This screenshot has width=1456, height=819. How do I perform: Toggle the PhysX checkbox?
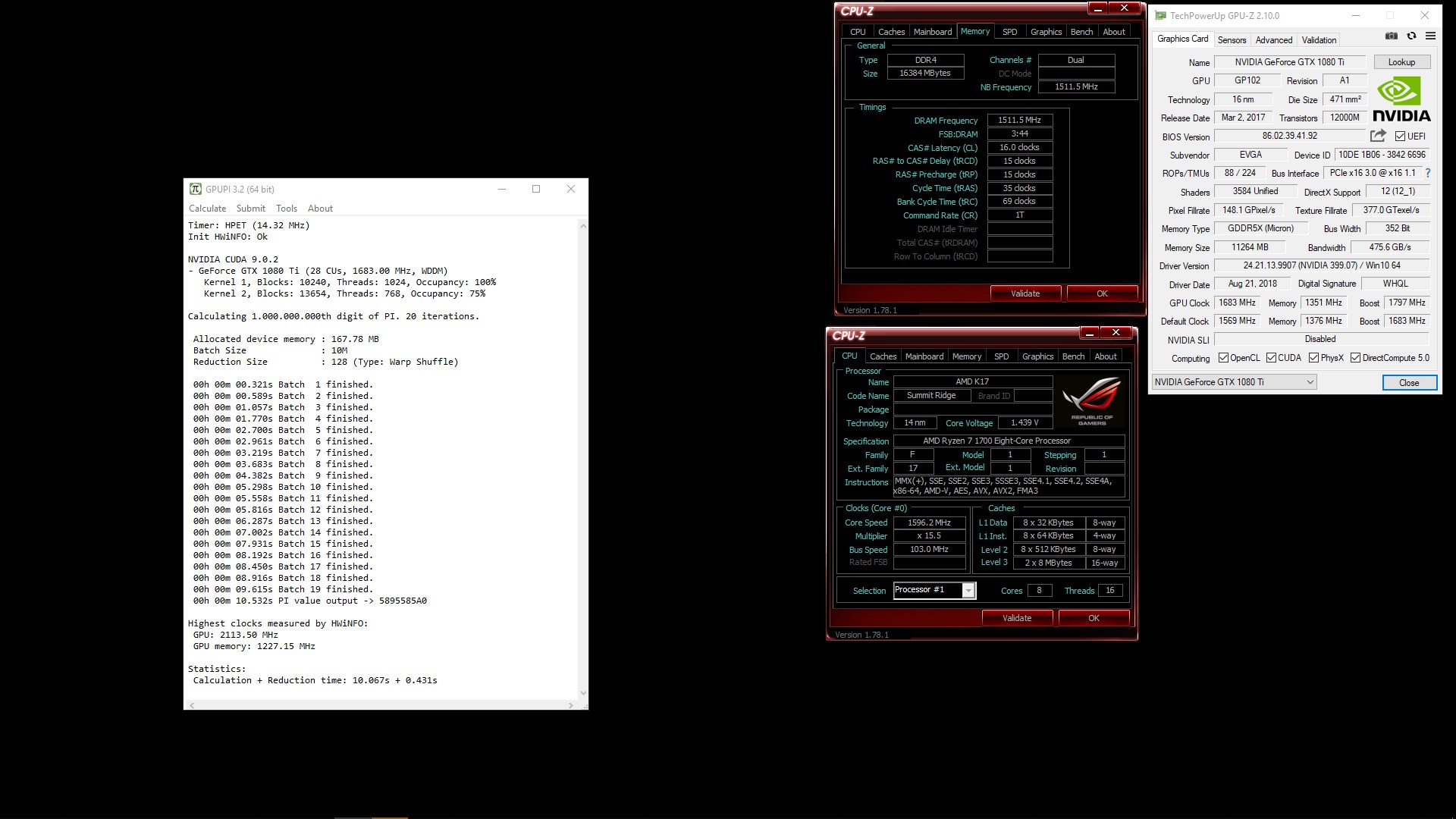click(1313, 358)
